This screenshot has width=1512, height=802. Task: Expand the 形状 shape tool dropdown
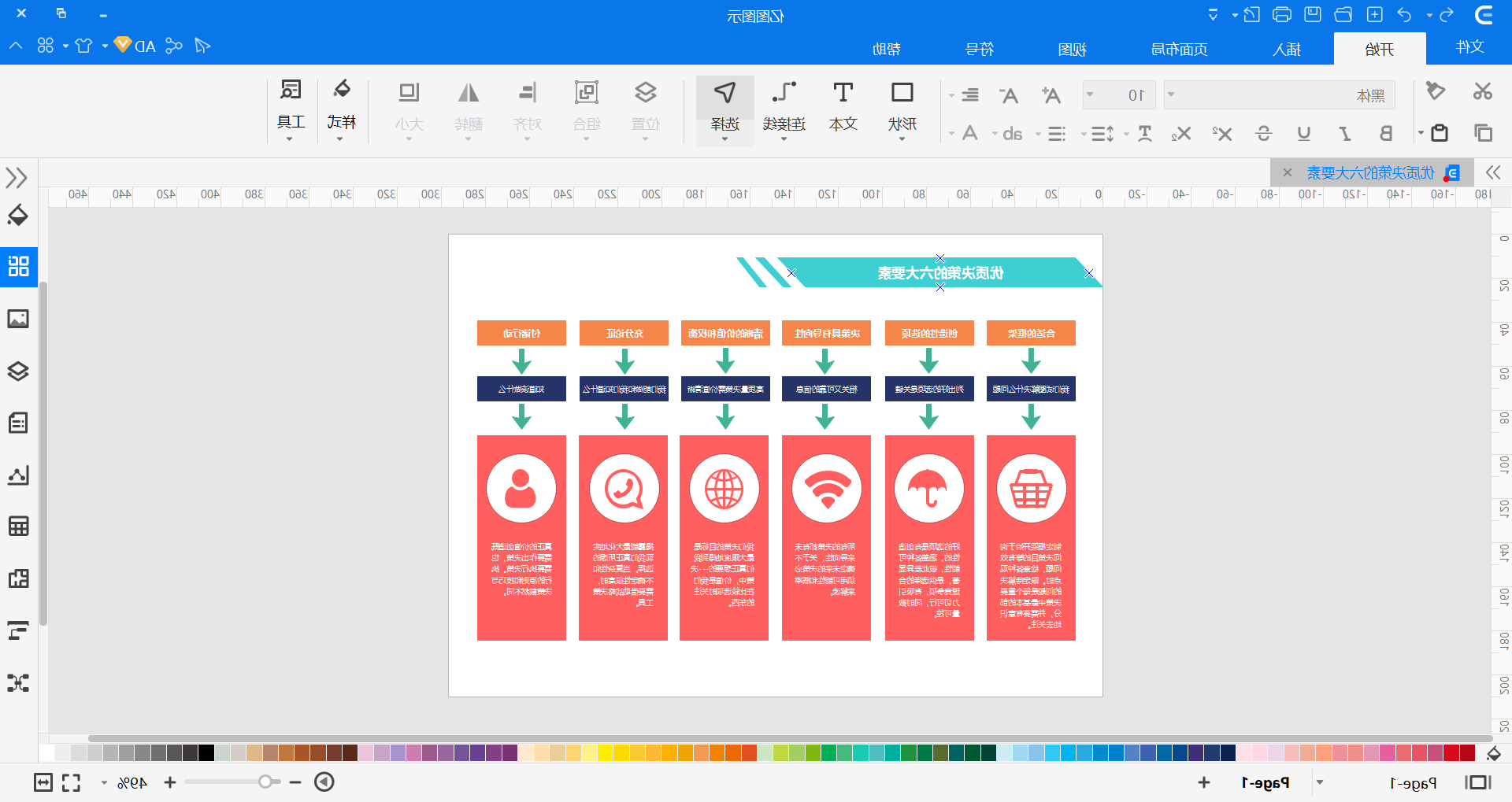(902, 139)
